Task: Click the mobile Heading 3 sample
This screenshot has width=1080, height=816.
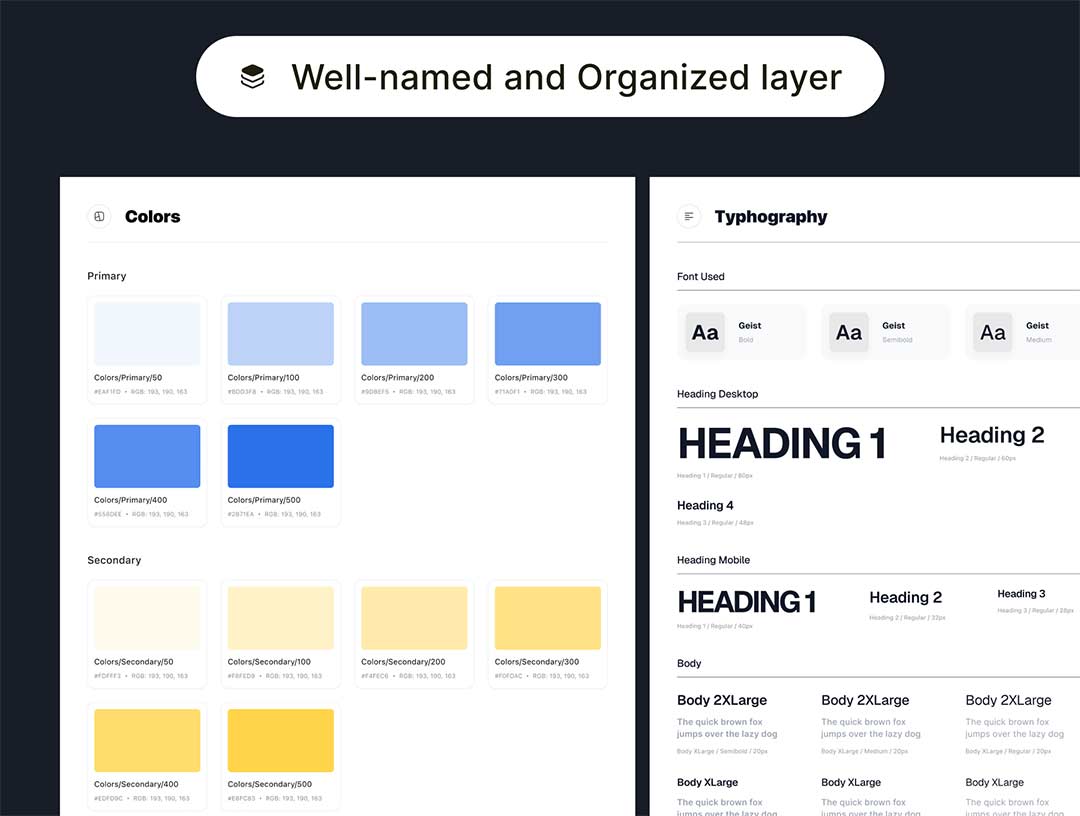Action: tap(1021, 594)
